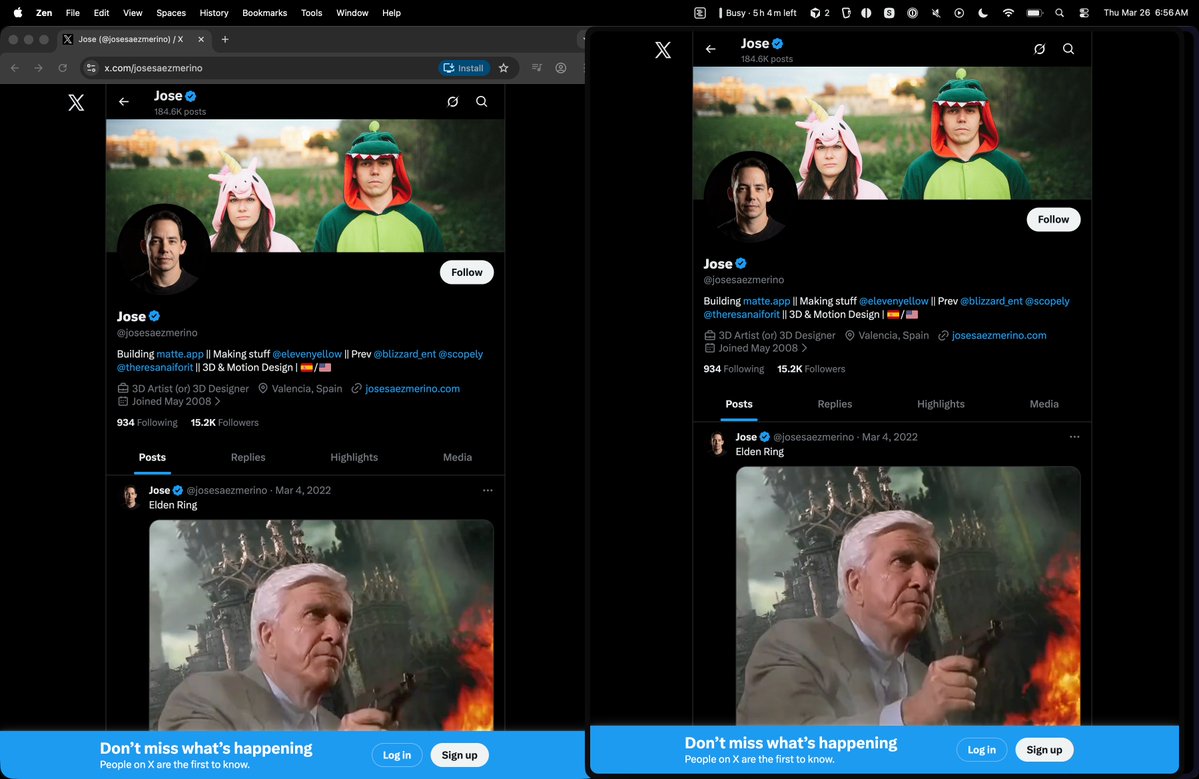Open the Spaces menu
The image size is (1199, 779).
pyautogui.click(x=171, y=13)
